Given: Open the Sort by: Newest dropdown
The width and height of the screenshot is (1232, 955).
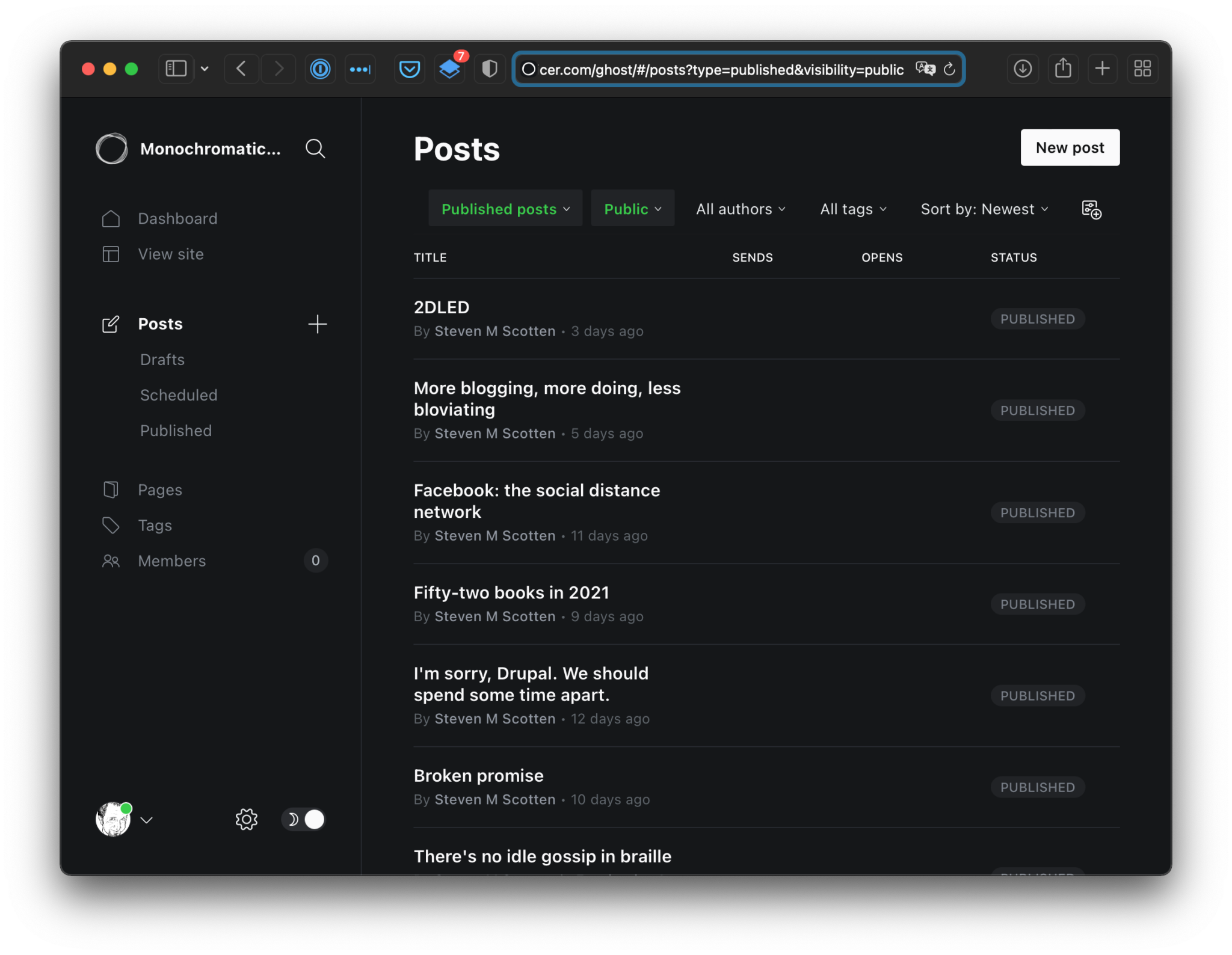Looking at the screenshot, I should coord(984,209).
